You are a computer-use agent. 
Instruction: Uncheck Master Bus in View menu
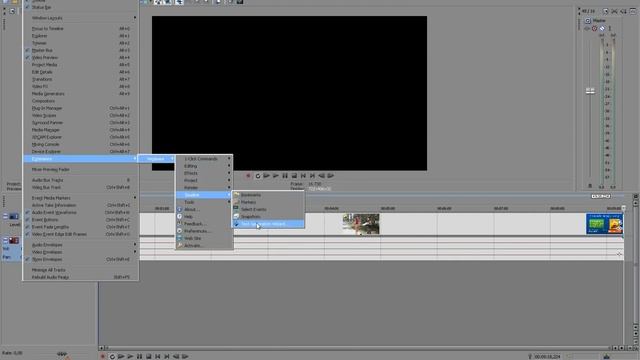pyautogui.click(x=81, y=50)
